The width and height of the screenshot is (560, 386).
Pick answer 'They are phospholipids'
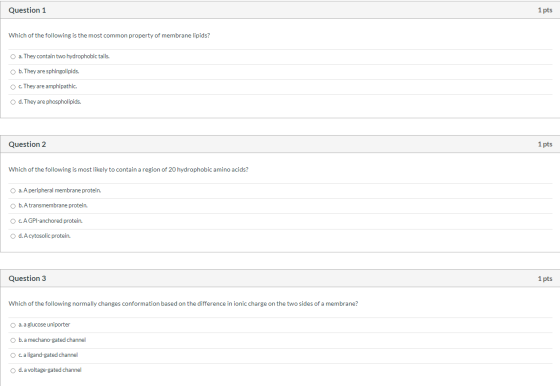pos(13,102)
